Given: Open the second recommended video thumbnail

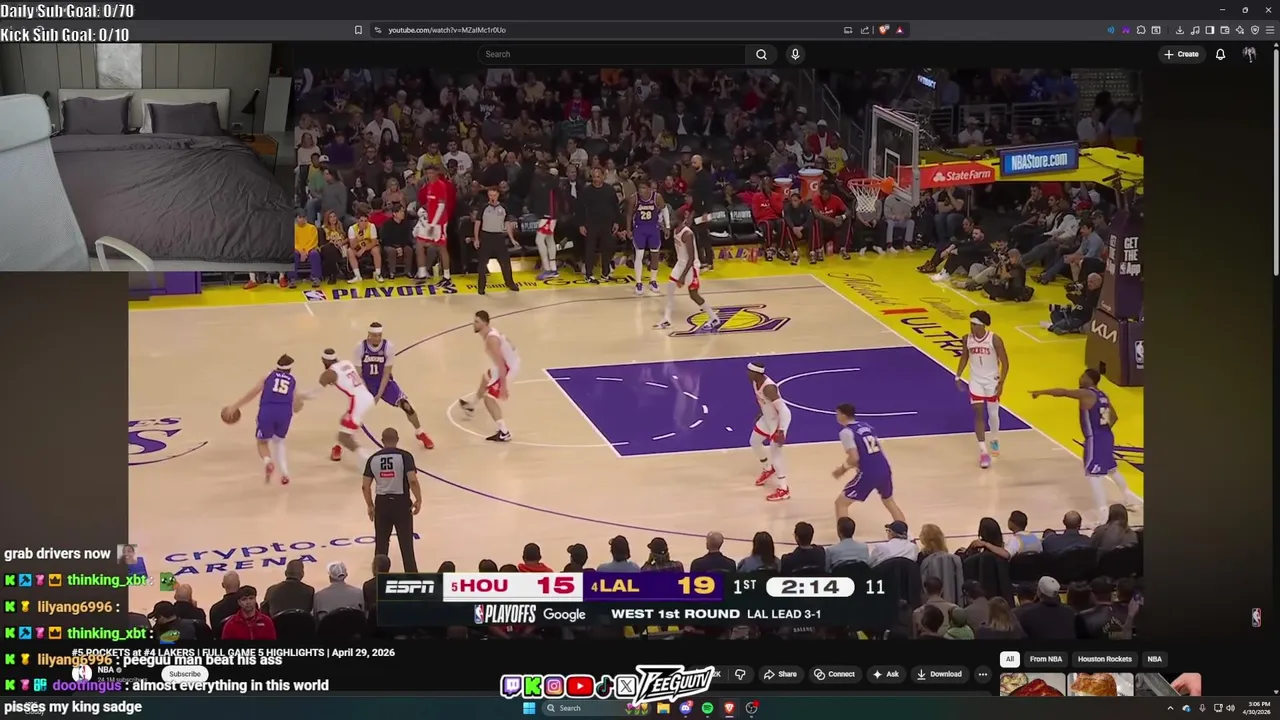Looking at the screenshot, I should point(1100,685).
